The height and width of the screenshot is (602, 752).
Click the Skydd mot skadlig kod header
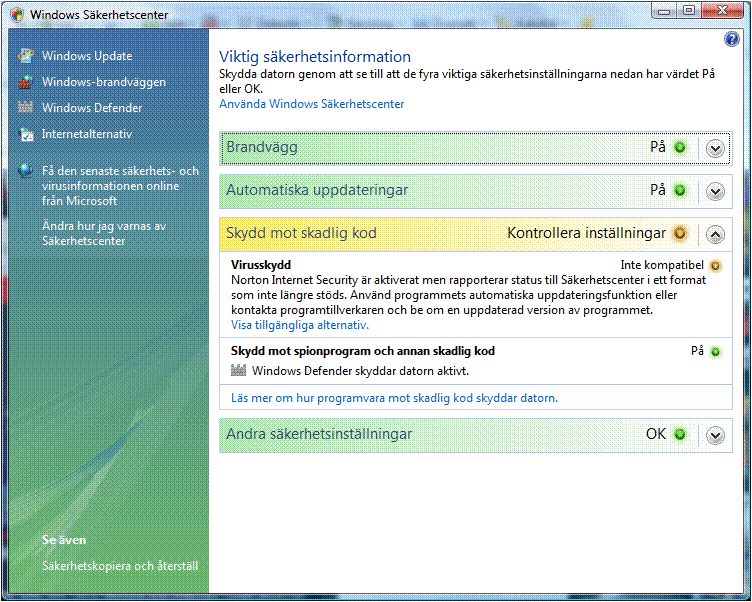476,234
